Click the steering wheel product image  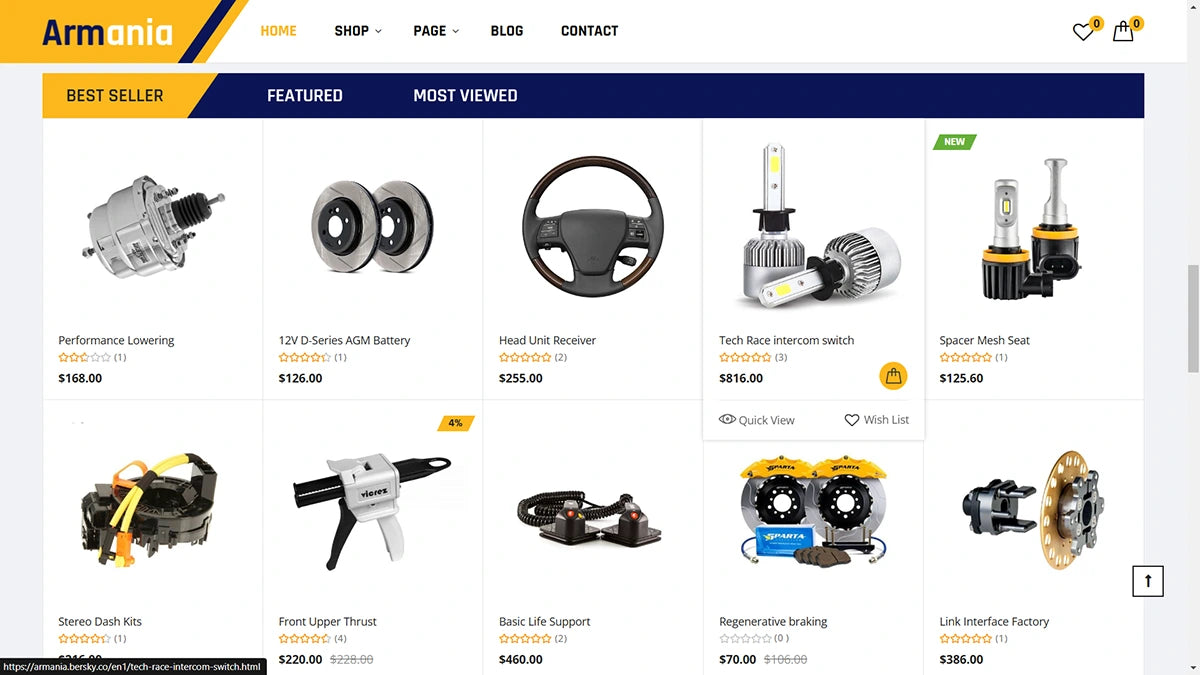[x=593, y=226]
